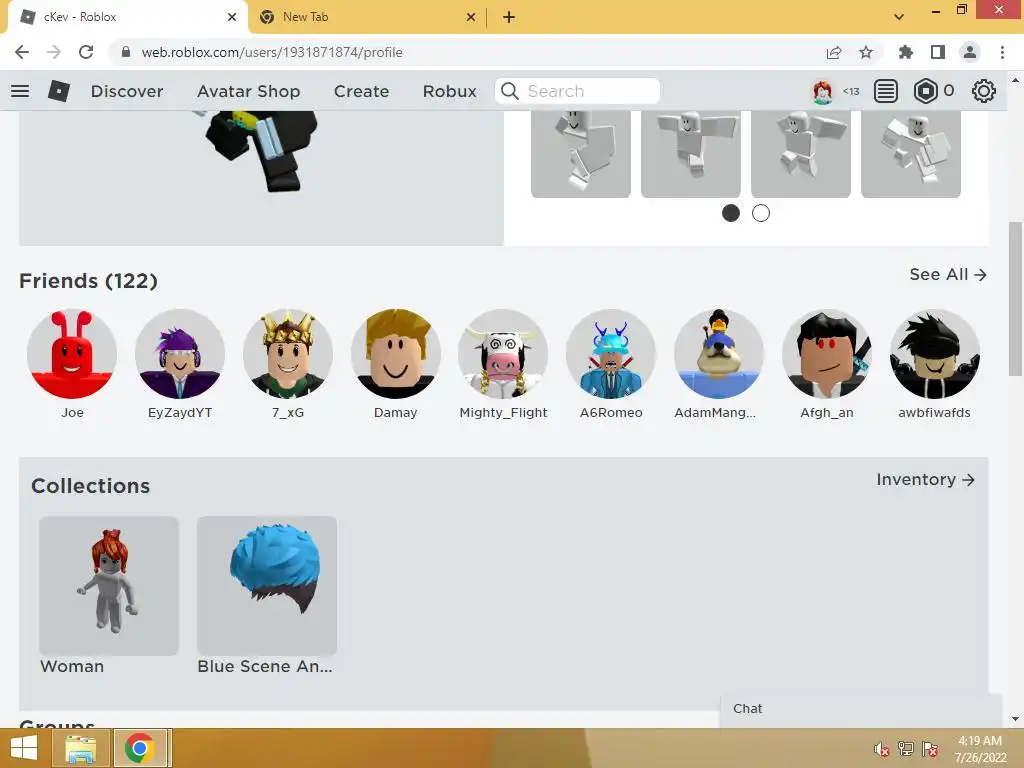Screen dimensions: 1024x768
Task: Open friend EyZaydYT's avatar
Action: (180, 353)
